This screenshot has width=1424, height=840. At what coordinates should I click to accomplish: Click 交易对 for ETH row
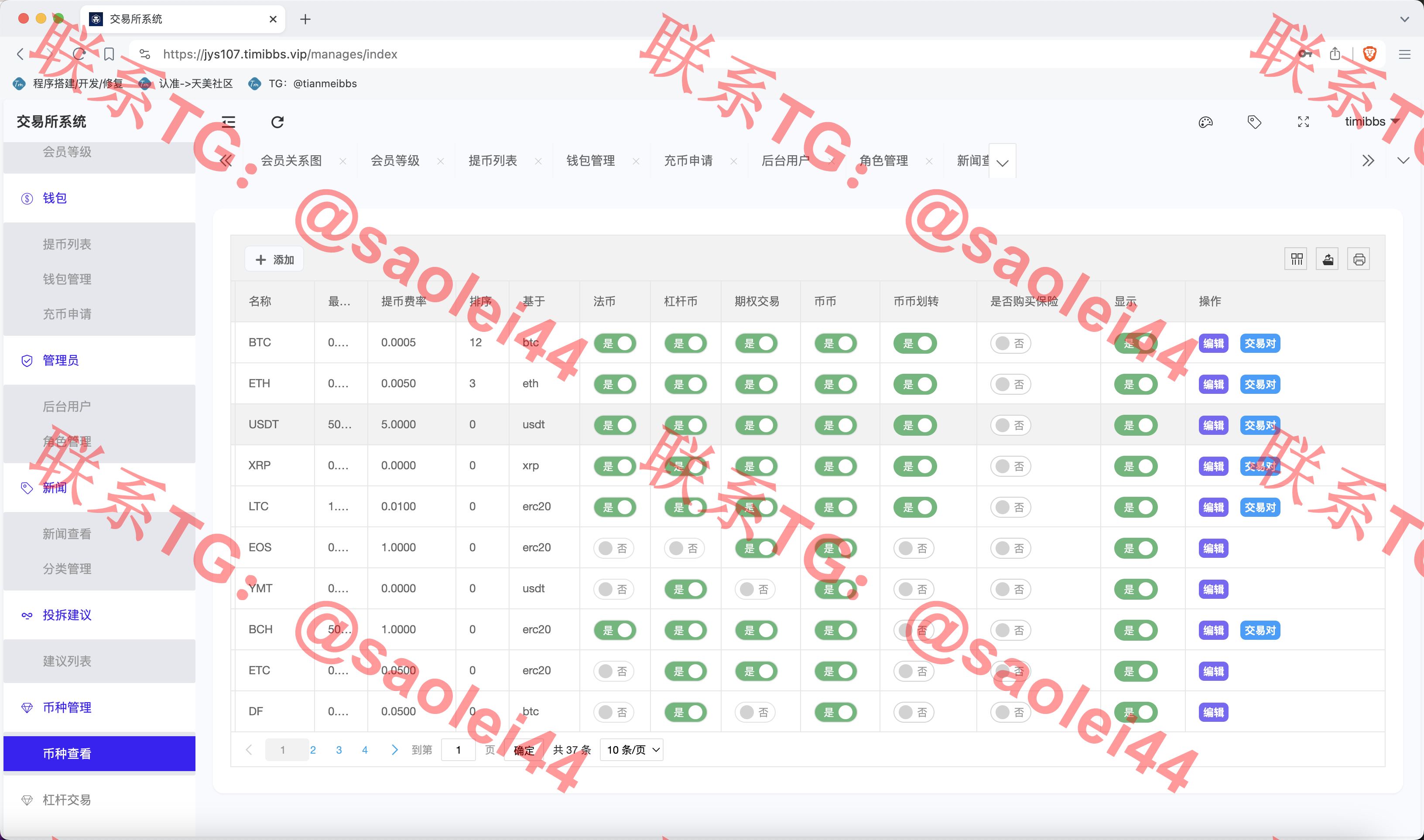coord(1260,384)
